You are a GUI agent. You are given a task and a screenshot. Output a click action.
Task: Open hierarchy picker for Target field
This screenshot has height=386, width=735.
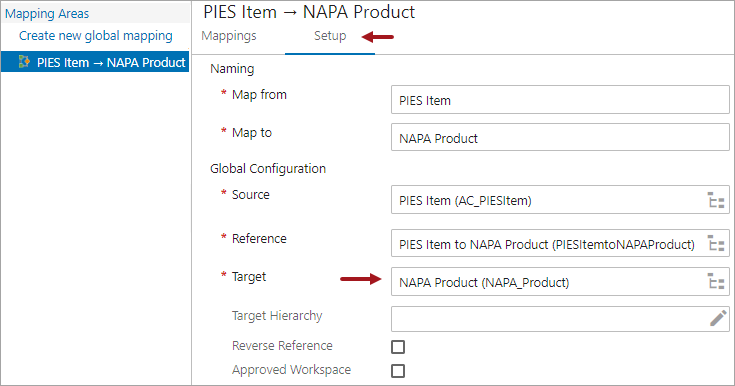pos(716,282)
